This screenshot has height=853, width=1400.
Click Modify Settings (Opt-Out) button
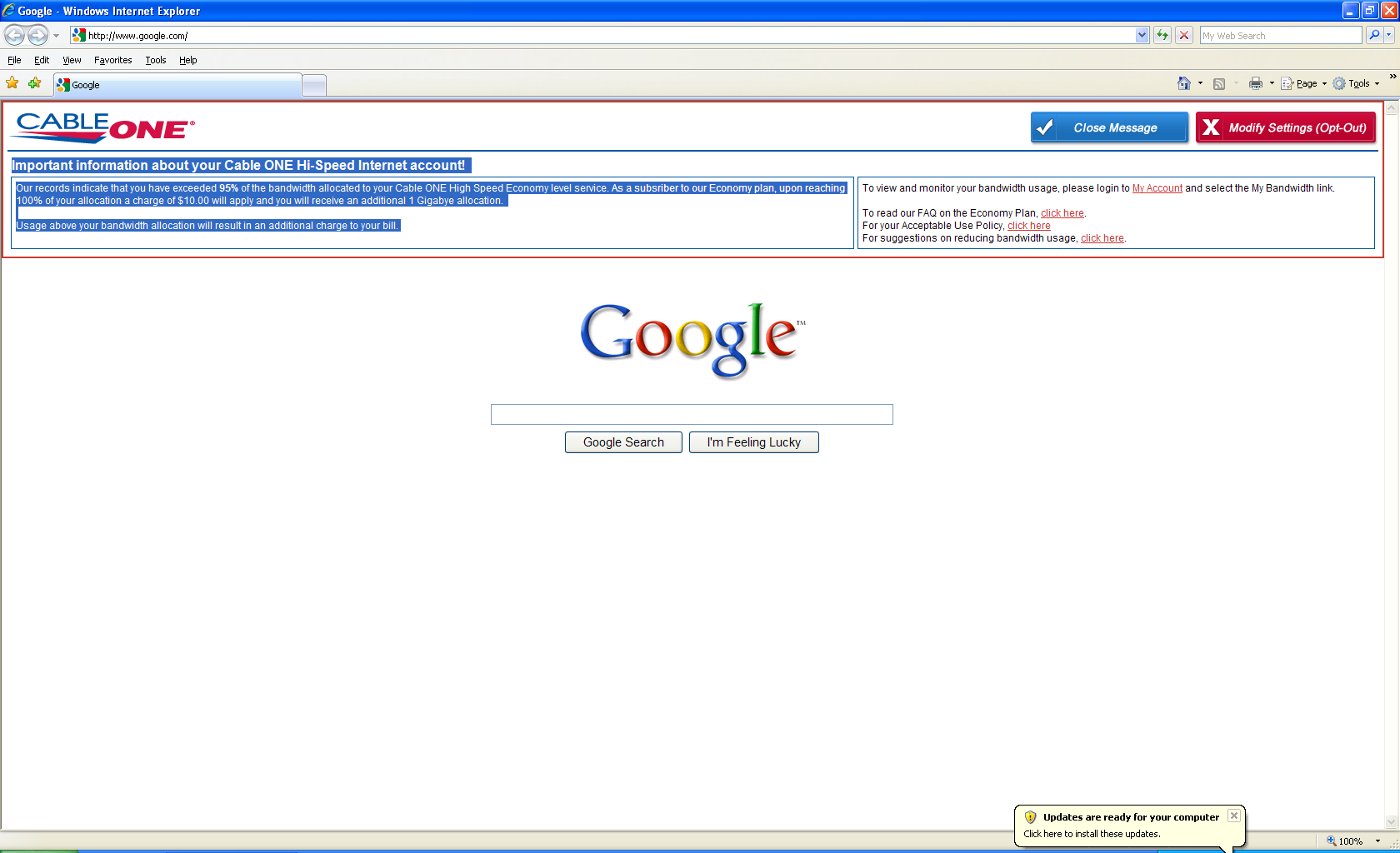tap(1286, 127)
